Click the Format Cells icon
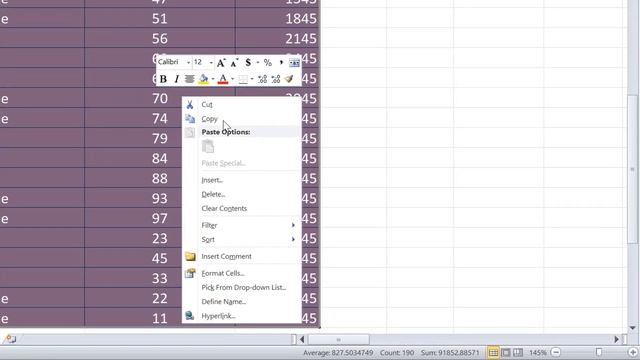 190,273
